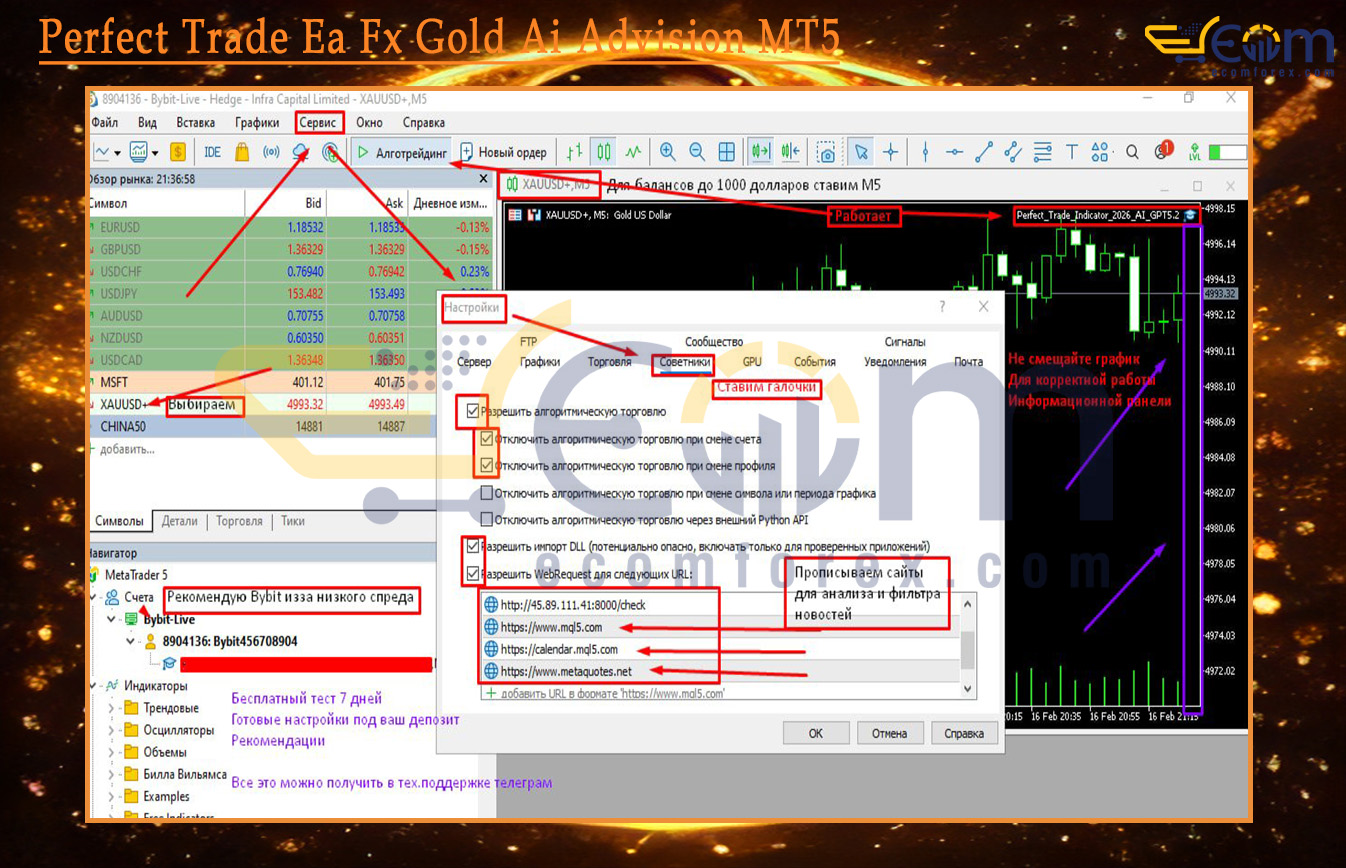Toggle 'Разрешить алгоритмическую торговлю' checkbox
1346x868 pixels.
point(473,411)
